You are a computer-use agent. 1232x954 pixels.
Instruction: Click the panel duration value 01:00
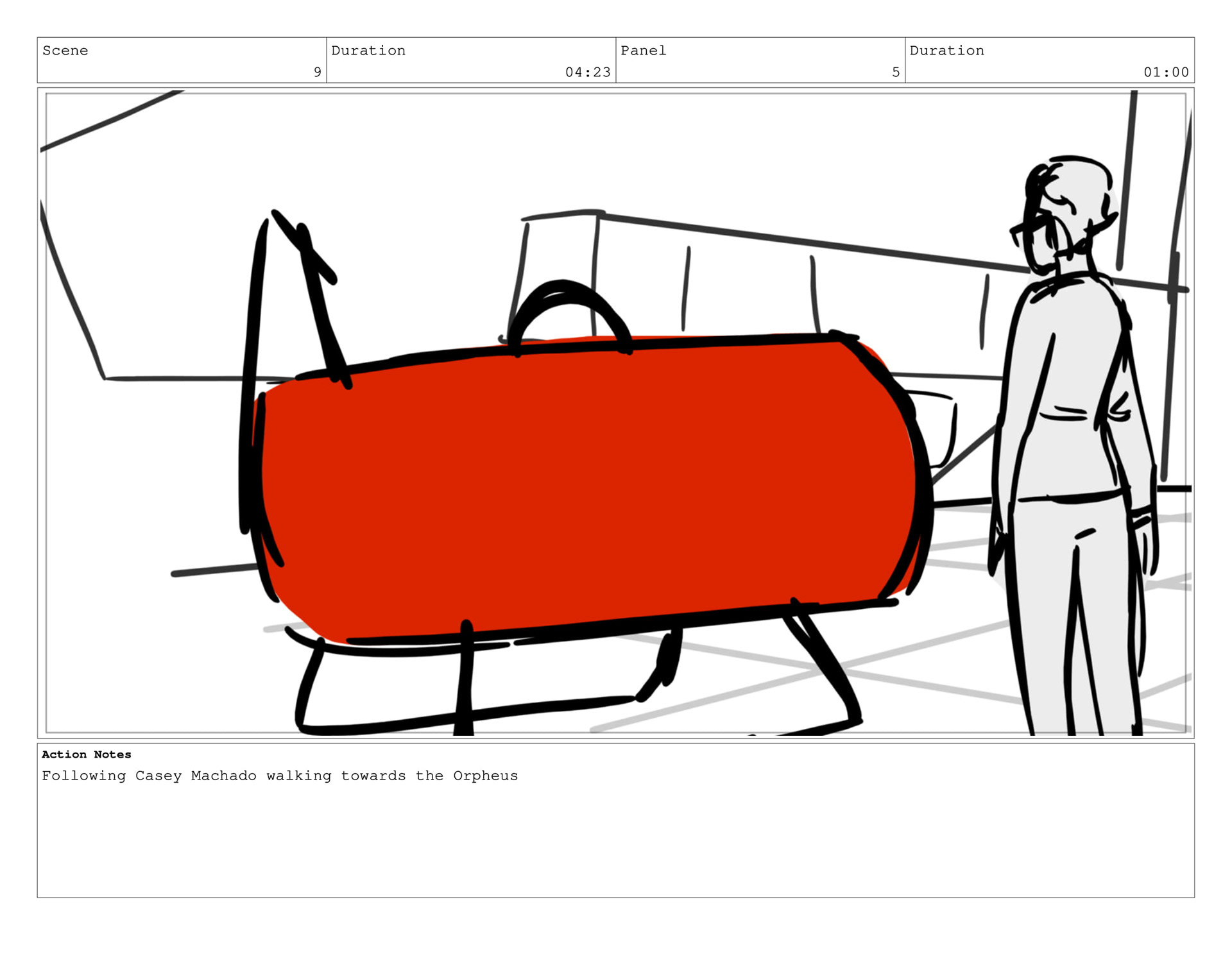[x=1165, y=72]
